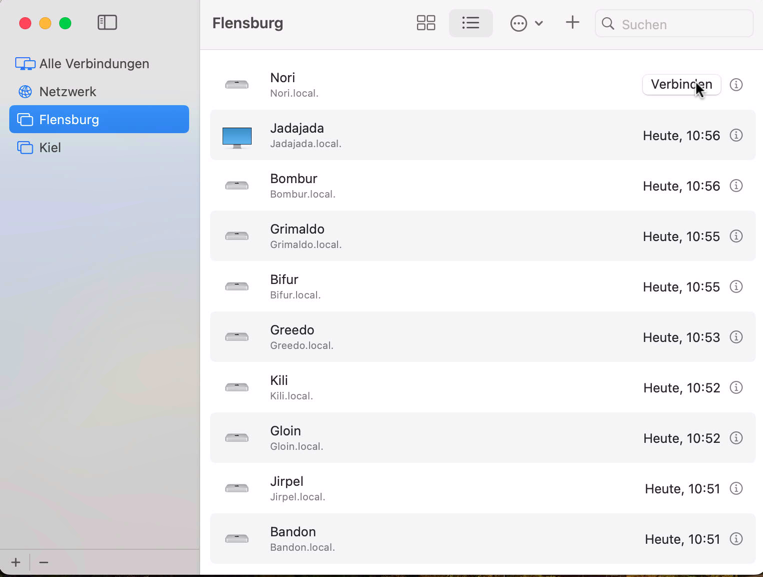Remove selected group with minus button
763x577 pixels.
(44, 562)
